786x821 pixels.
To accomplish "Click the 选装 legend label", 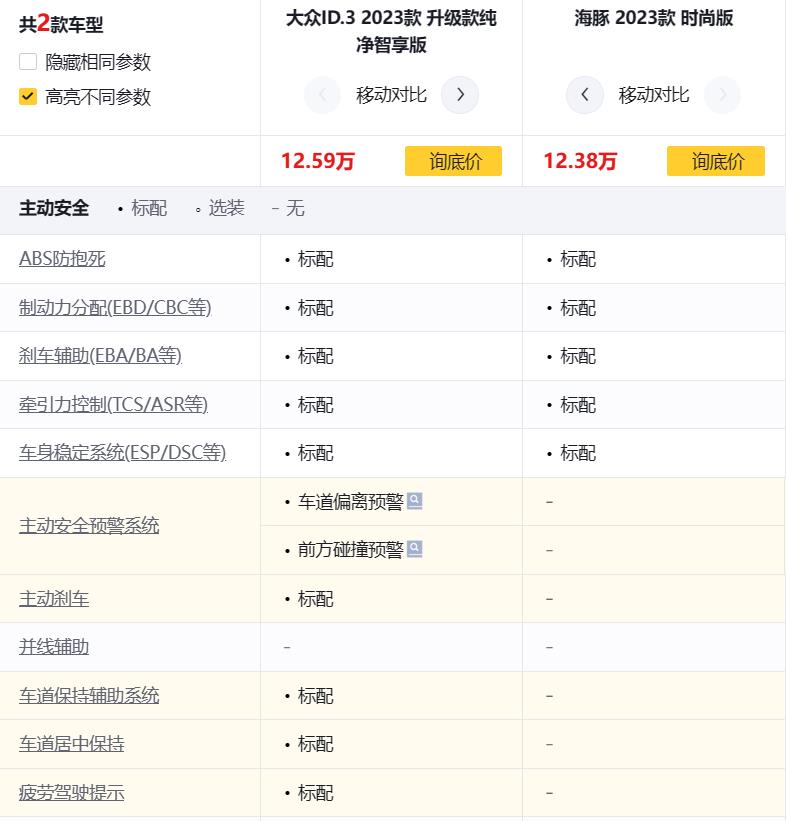I will coord(226,208).
